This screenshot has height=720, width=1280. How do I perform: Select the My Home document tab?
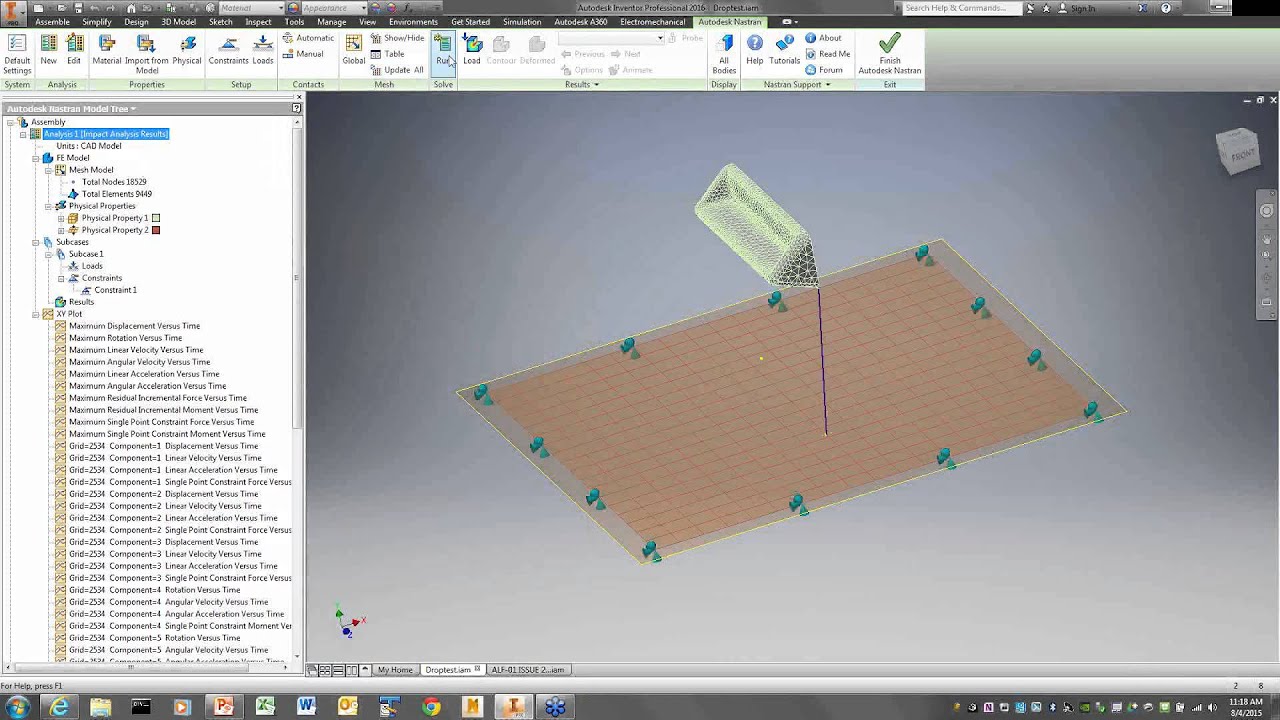[x=395, y=670]
